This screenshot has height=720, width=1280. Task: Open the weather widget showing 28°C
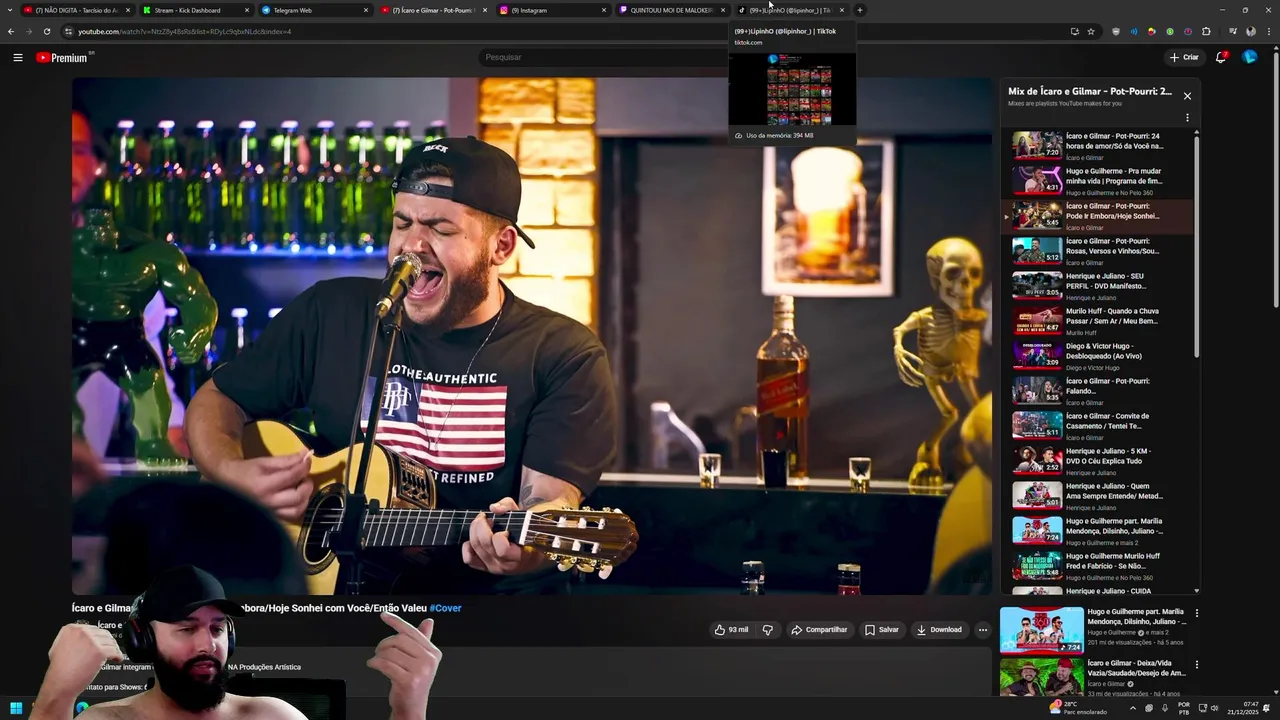tap(1077, 708)
